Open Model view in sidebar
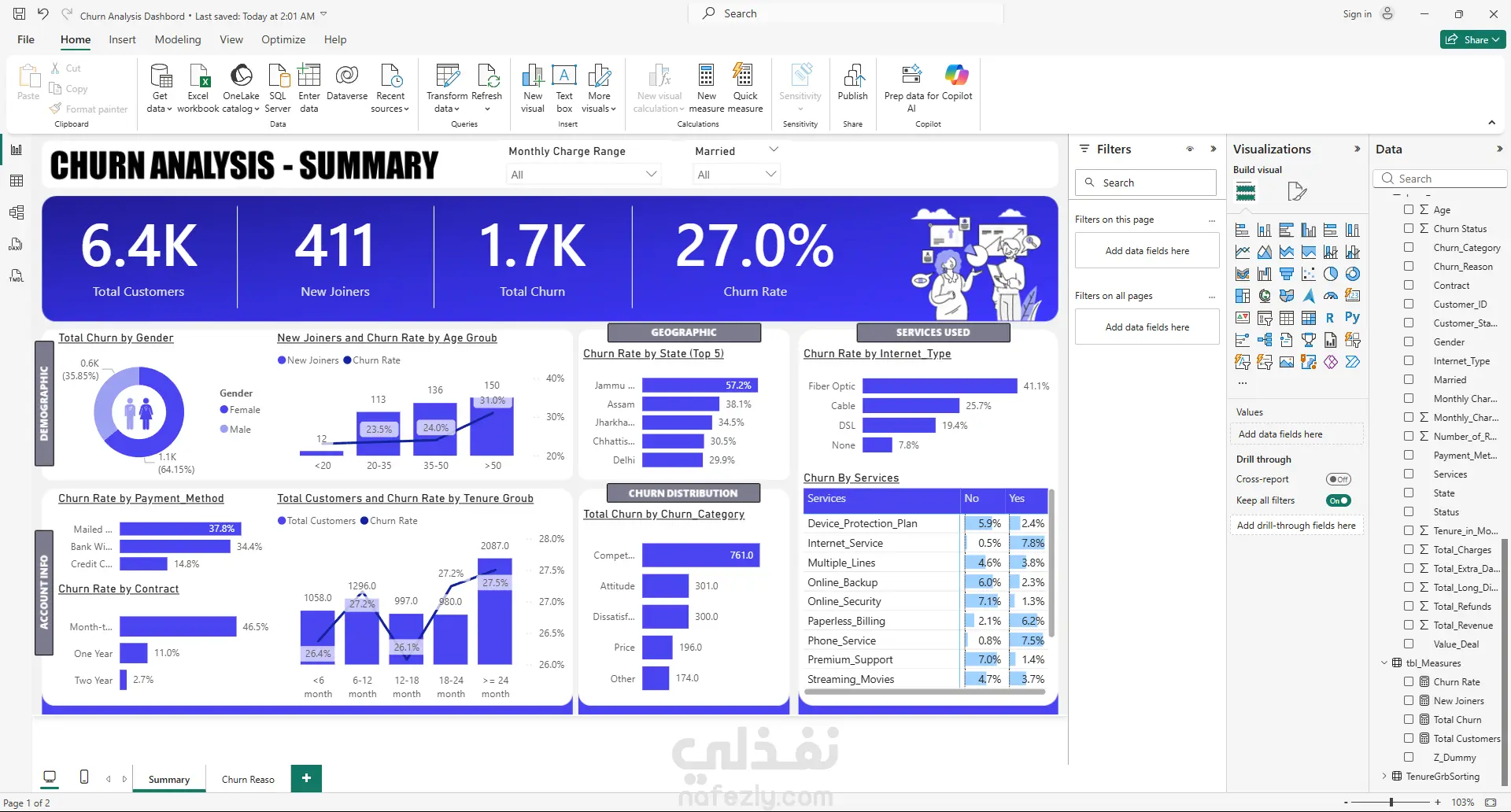This screenshot has height=812, width=1511. [x=17, y=212]
